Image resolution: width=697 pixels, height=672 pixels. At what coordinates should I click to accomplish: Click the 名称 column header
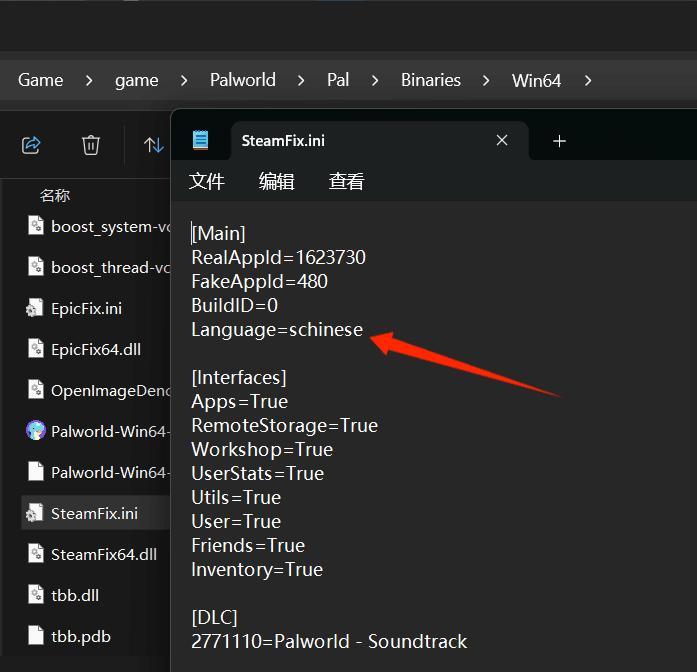pos(55,196)
